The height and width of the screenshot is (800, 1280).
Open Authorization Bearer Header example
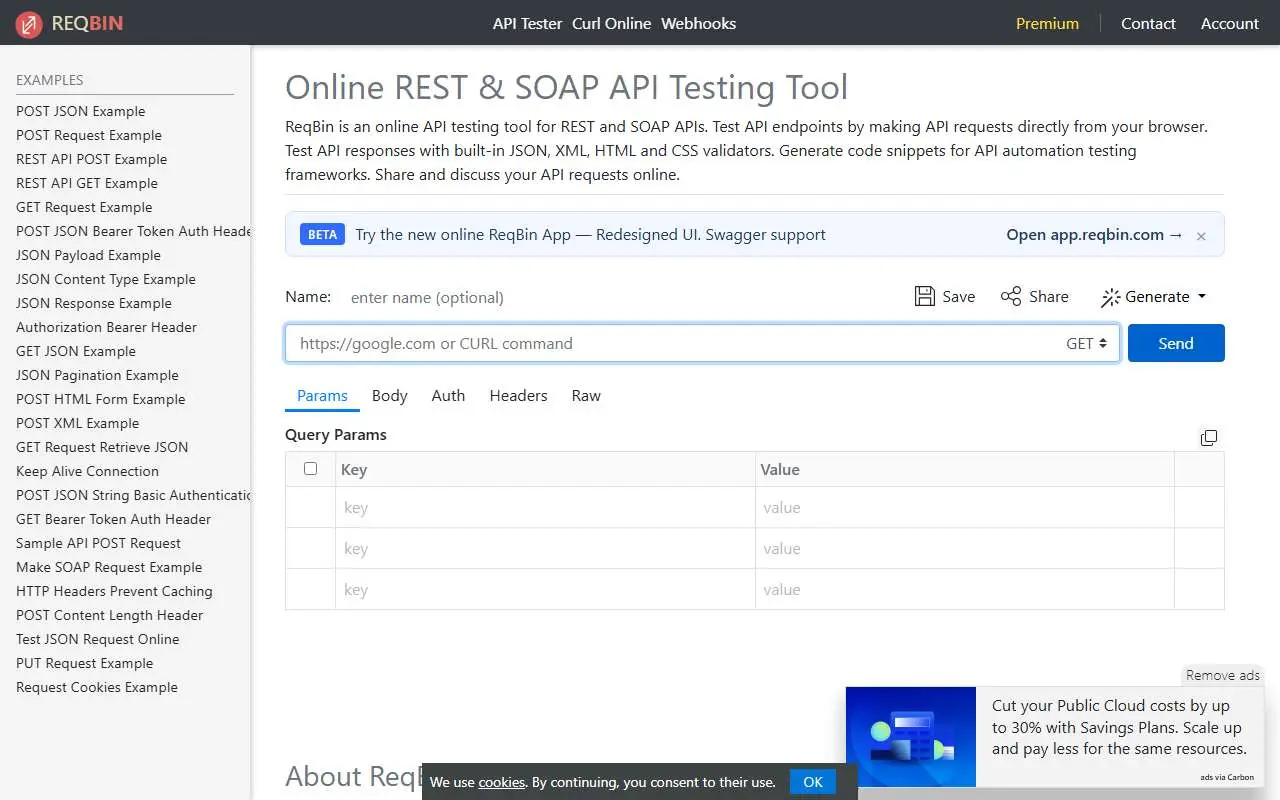[x=106, y=327]
